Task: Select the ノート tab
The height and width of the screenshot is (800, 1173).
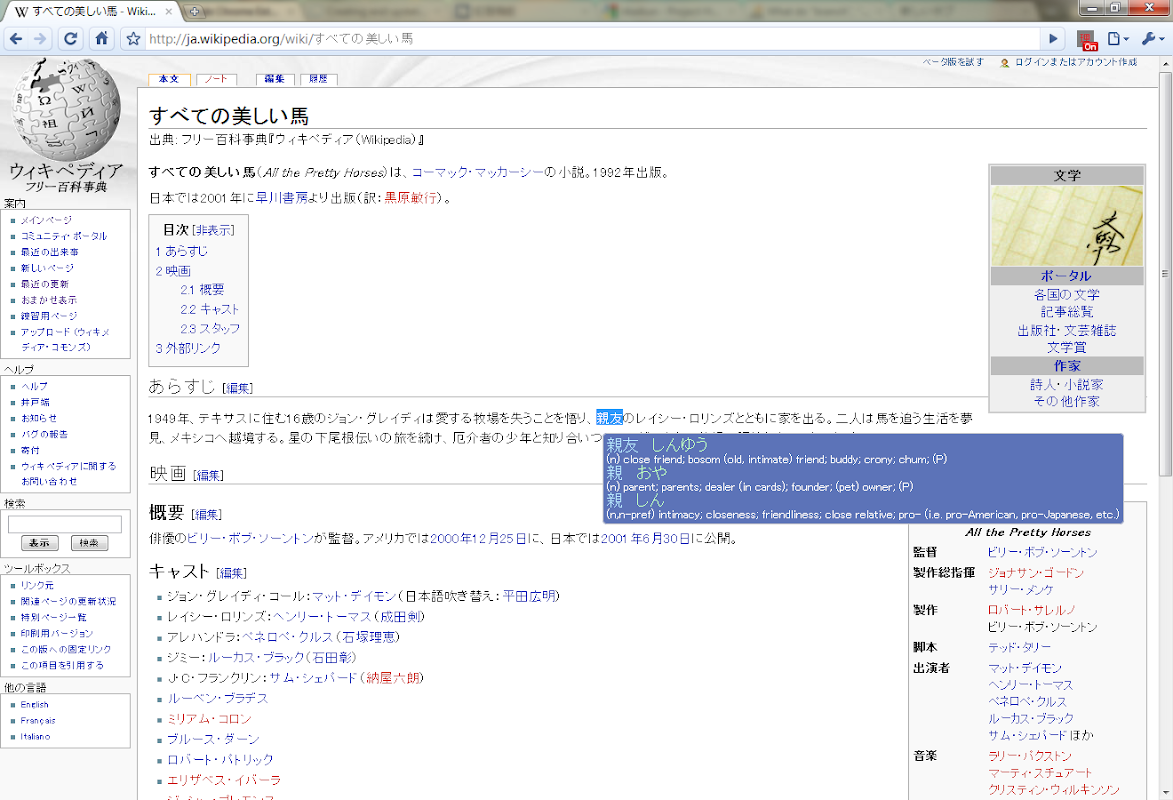Action: pos(215,78)
